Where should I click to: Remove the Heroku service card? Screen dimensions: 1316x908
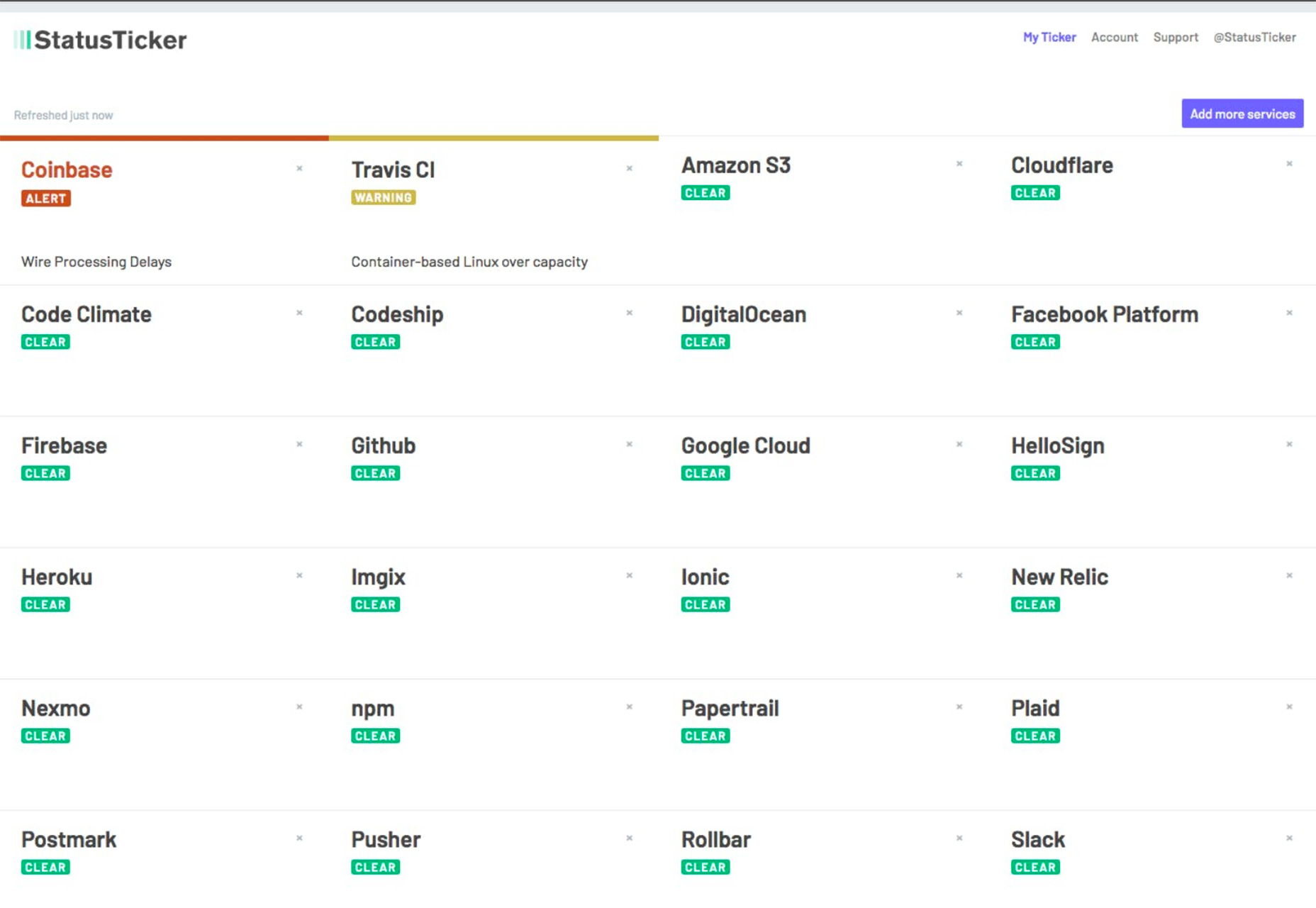pyautogui.click(x=299, y=575)
